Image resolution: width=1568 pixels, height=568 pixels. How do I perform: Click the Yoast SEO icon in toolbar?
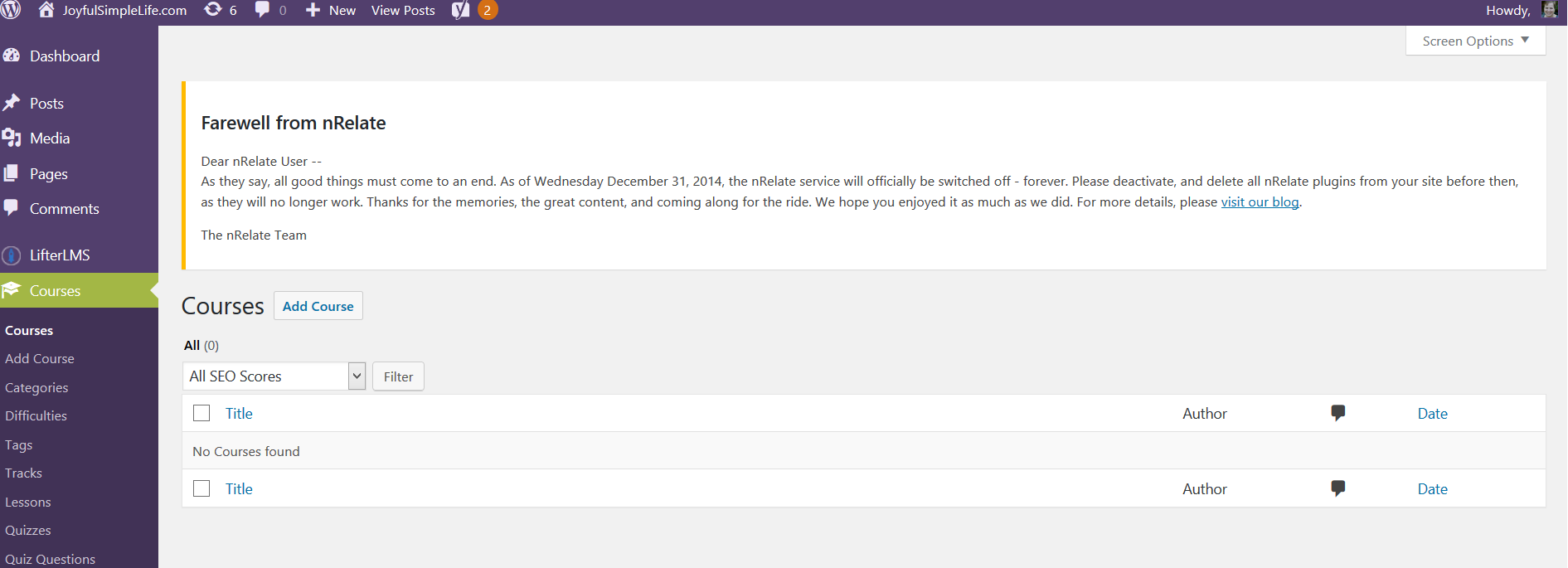(460, 10)
